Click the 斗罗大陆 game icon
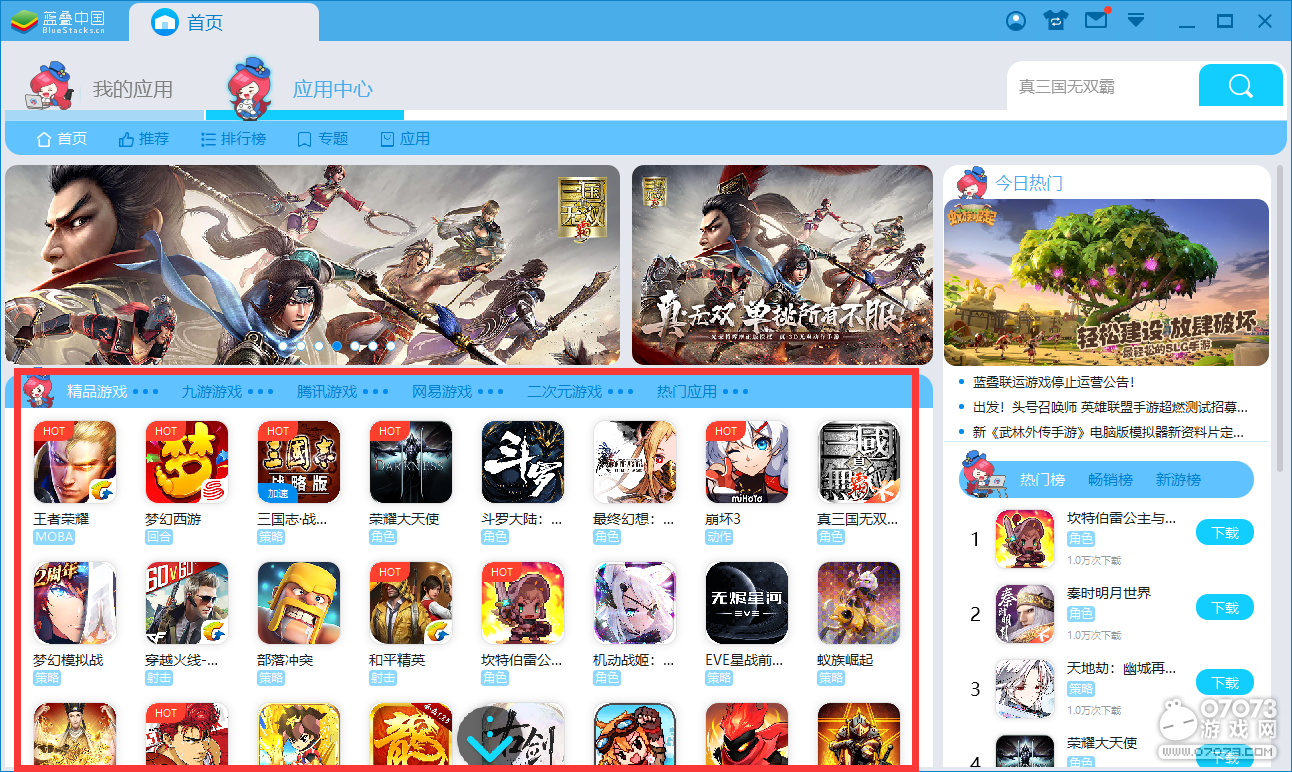This screenshot has width=1292, height=772. [523, 462]
